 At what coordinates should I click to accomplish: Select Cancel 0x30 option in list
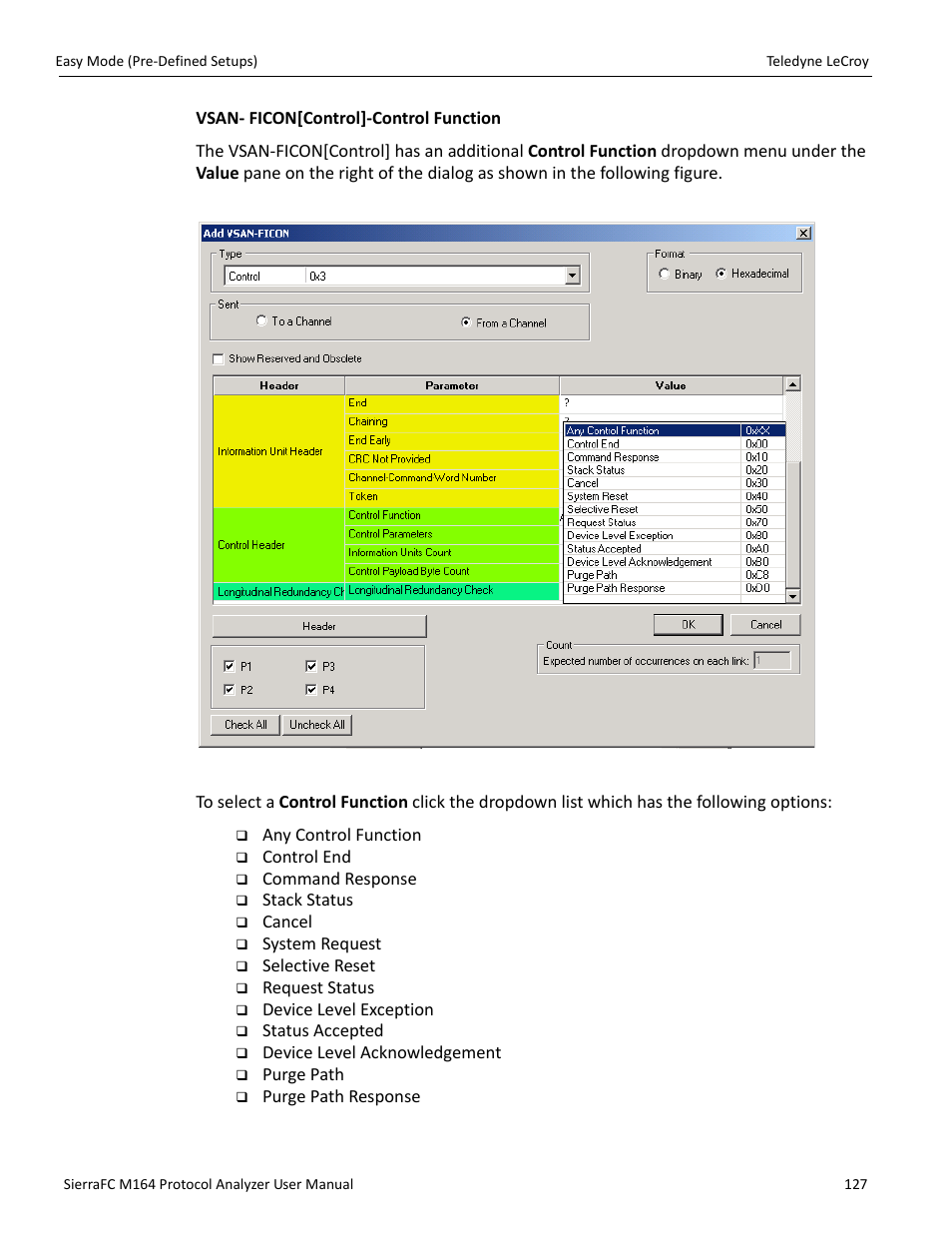675,482
